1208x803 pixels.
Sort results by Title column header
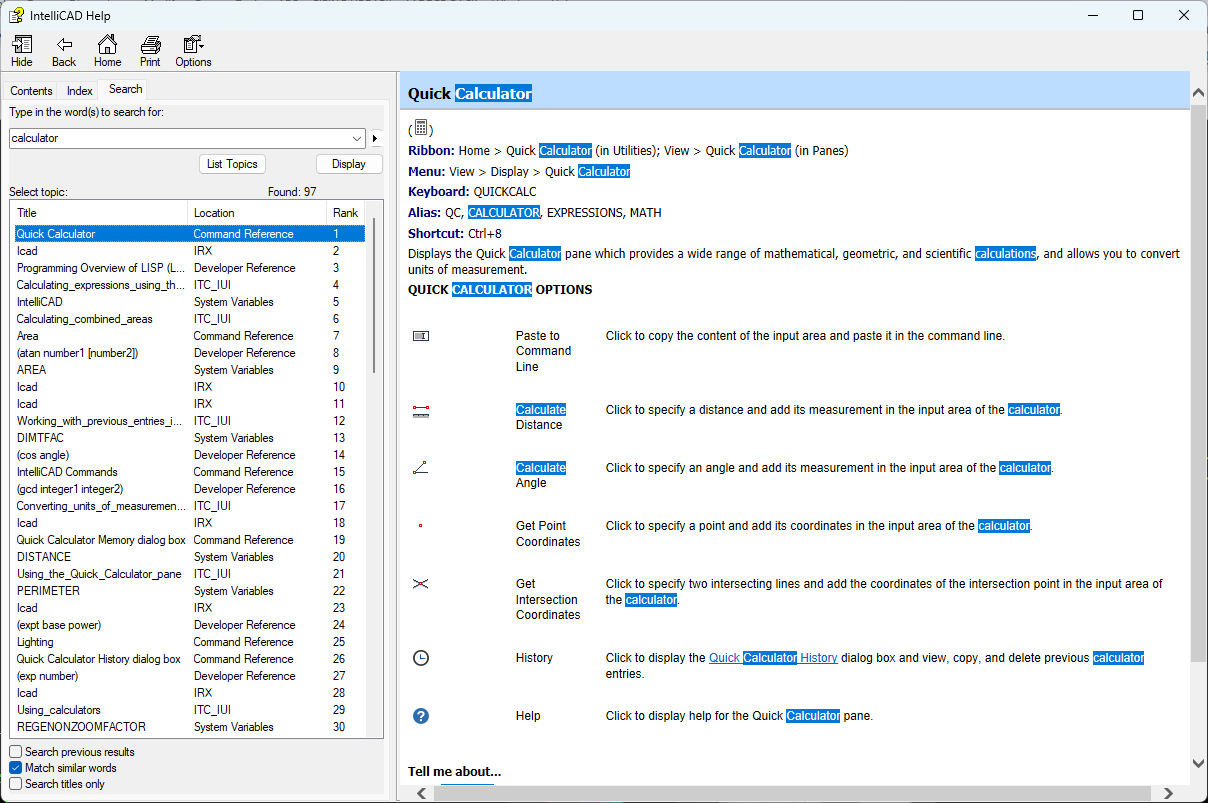(x=98, y=213)
